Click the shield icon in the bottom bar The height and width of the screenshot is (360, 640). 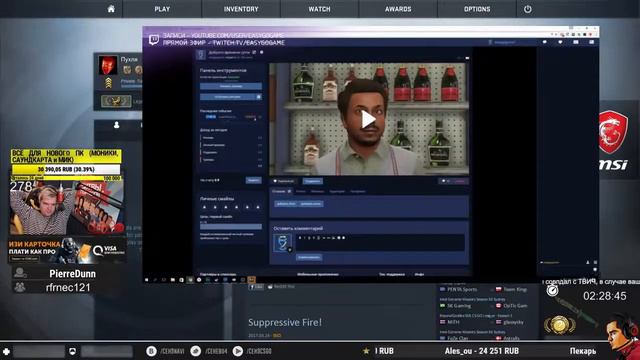coord(72,351)
